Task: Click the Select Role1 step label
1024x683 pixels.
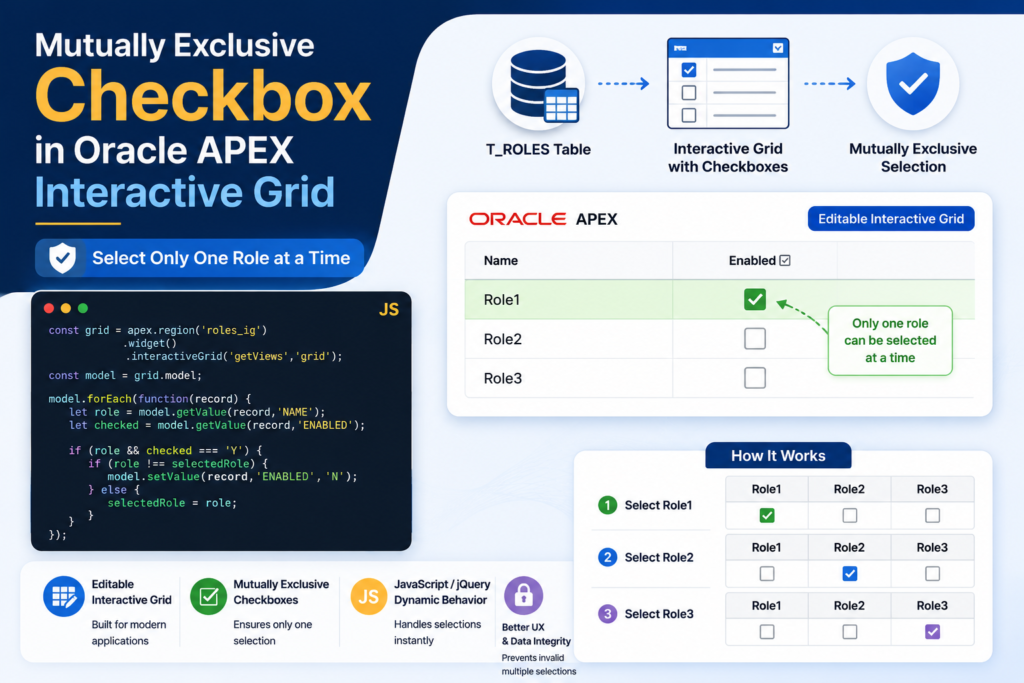Action: 658,505
